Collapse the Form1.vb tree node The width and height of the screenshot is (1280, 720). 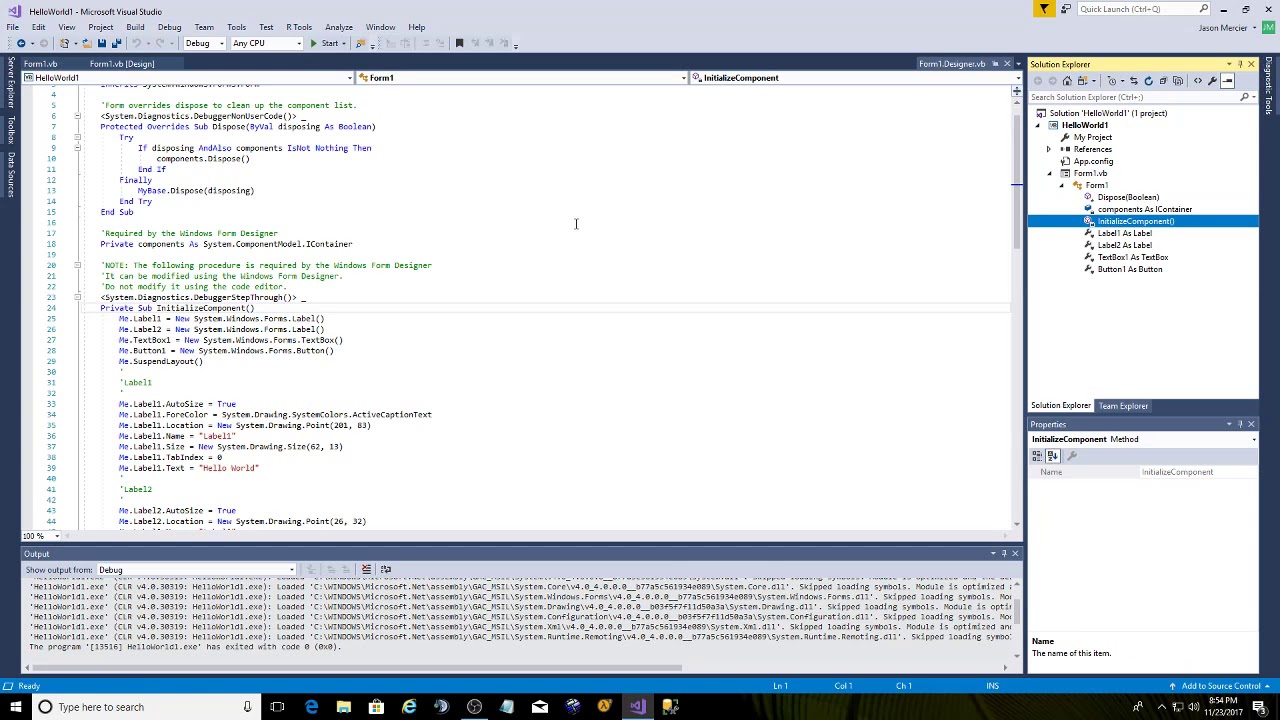[x=1049, y=173]
